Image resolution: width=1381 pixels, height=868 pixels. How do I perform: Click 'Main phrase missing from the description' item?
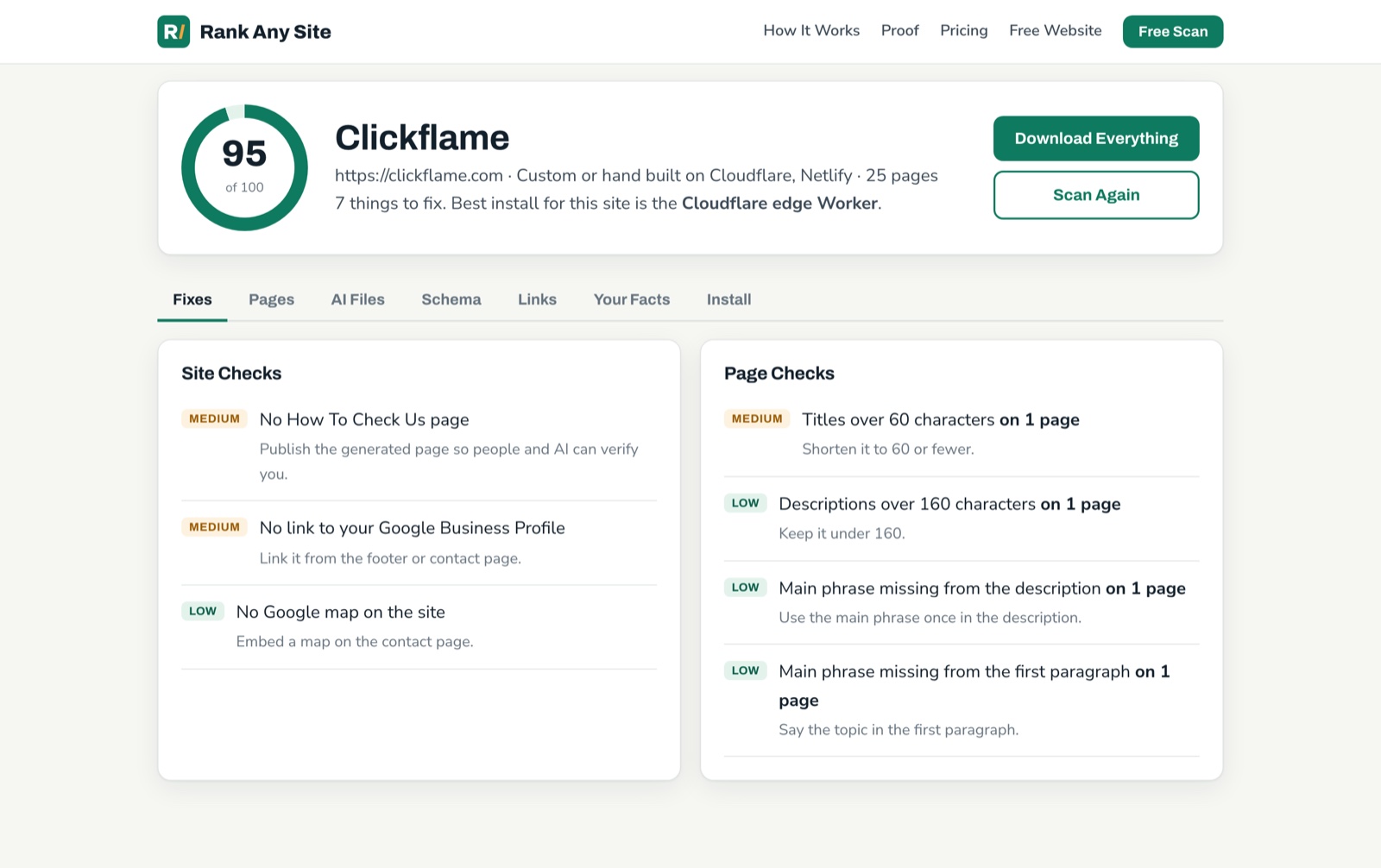tap(982, 588)
